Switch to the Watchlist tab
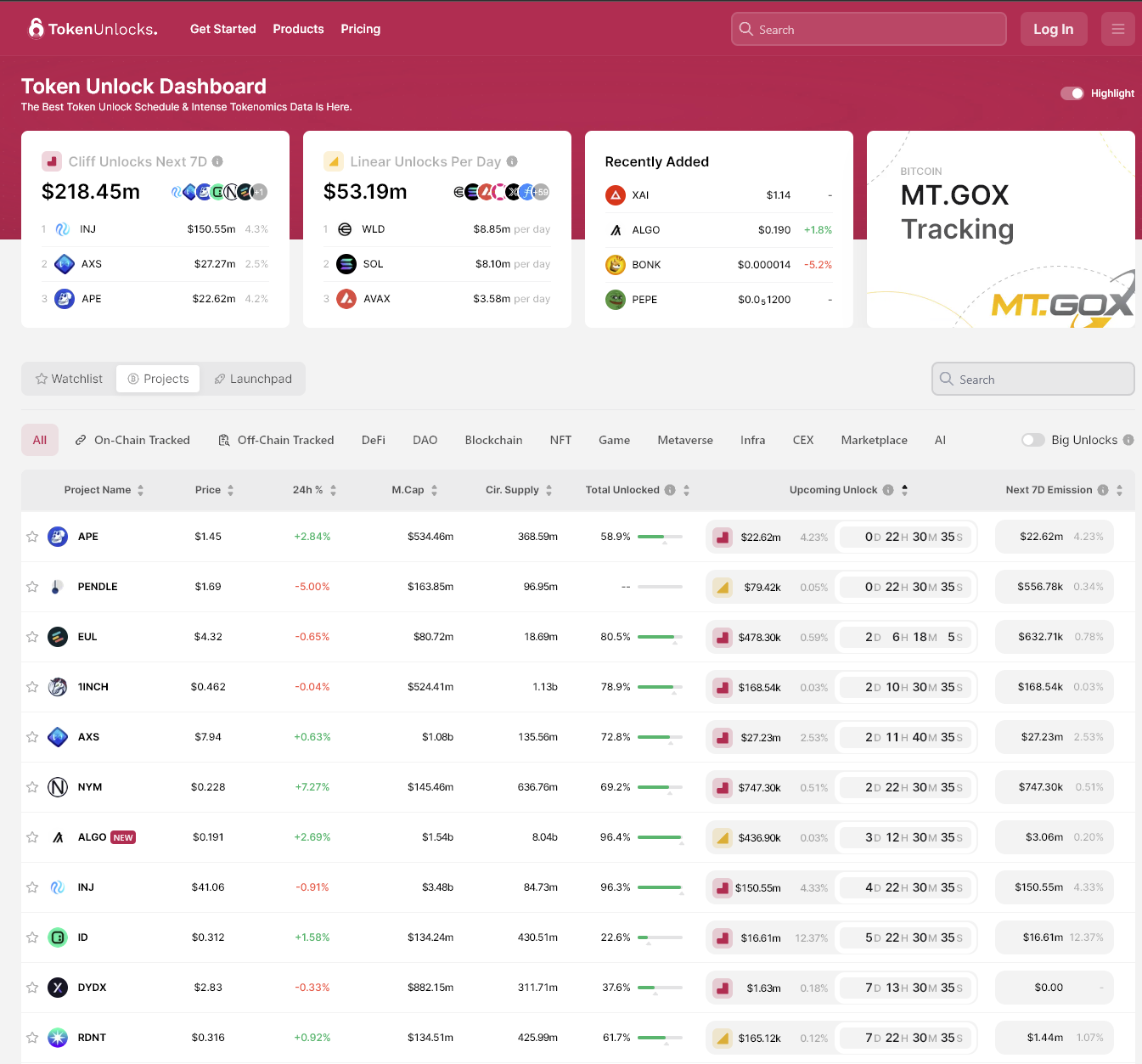Viewport: 1142px width, 1064px height. pos(69,379)
